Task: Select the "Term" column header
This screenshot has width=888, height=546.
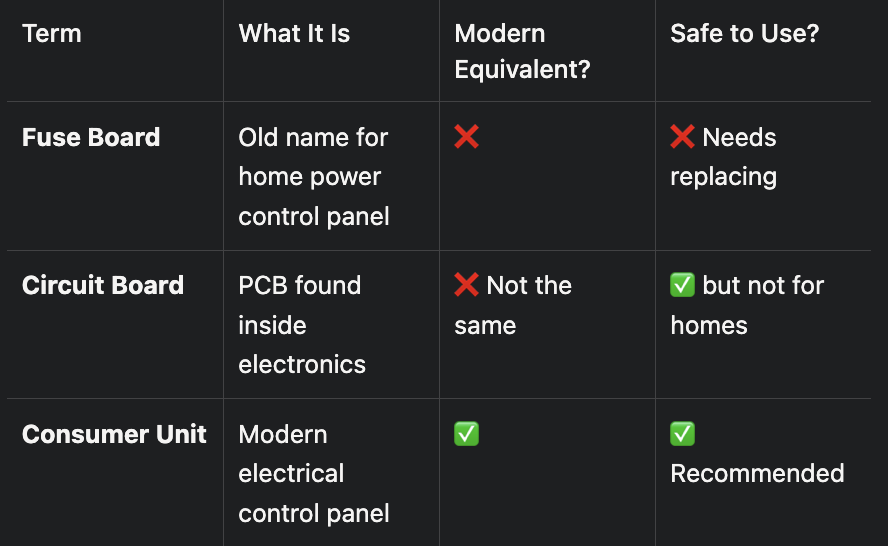Action: click(52, 33)
